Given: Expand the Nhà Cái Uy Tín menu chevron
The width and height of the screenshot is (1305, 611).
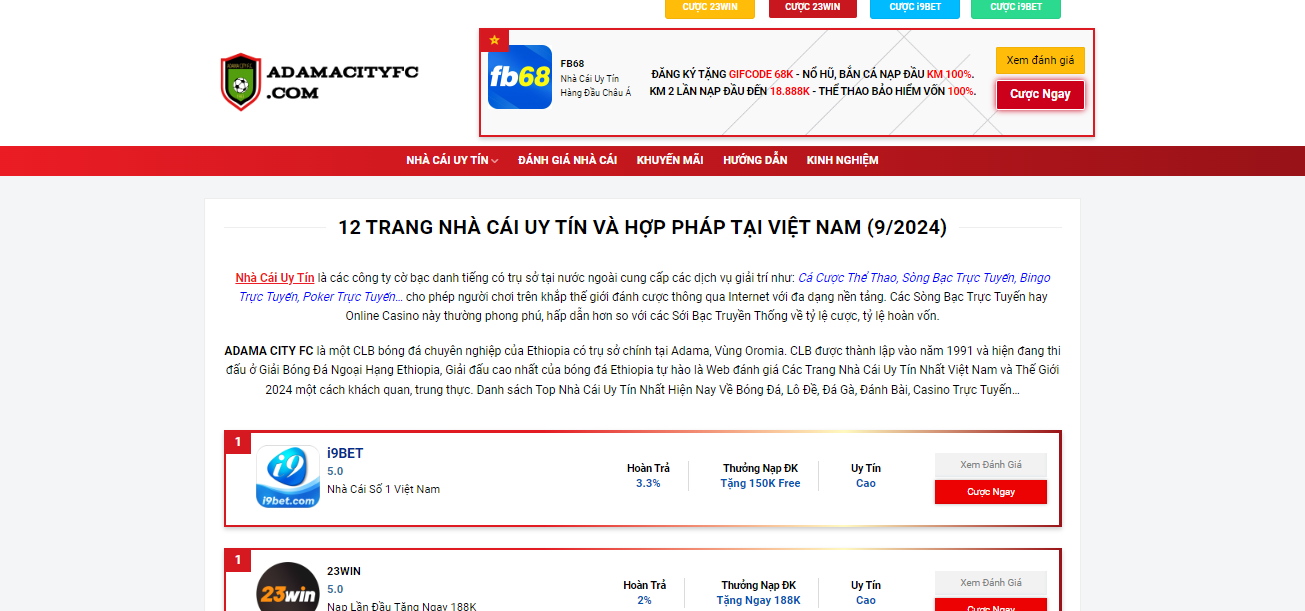Looking at the screenshot, I should [495, 161].
